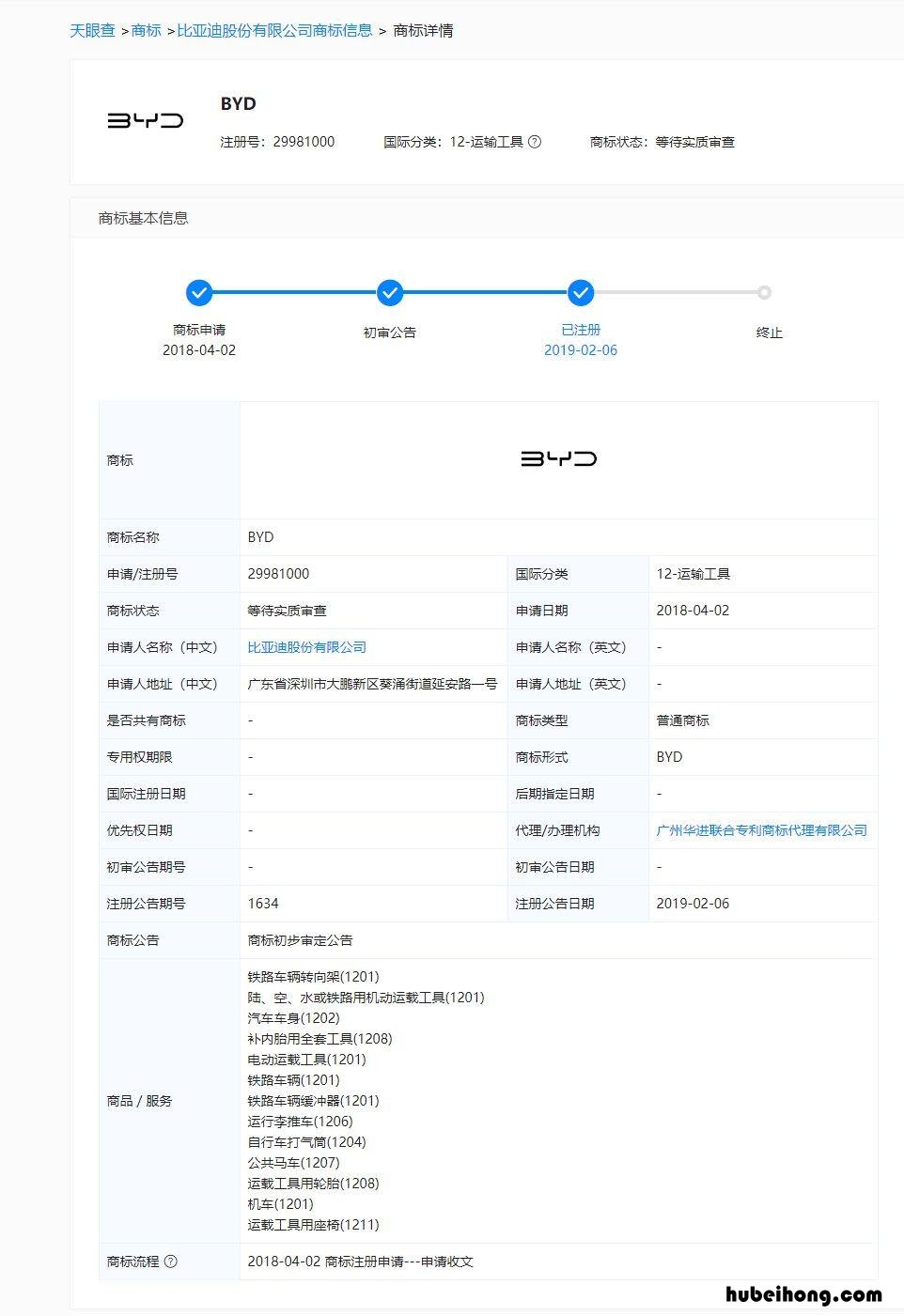Open the 天眼查 breadcrumb link
The height and width of the screenshot is (1316, 904).
coord(92,31)
